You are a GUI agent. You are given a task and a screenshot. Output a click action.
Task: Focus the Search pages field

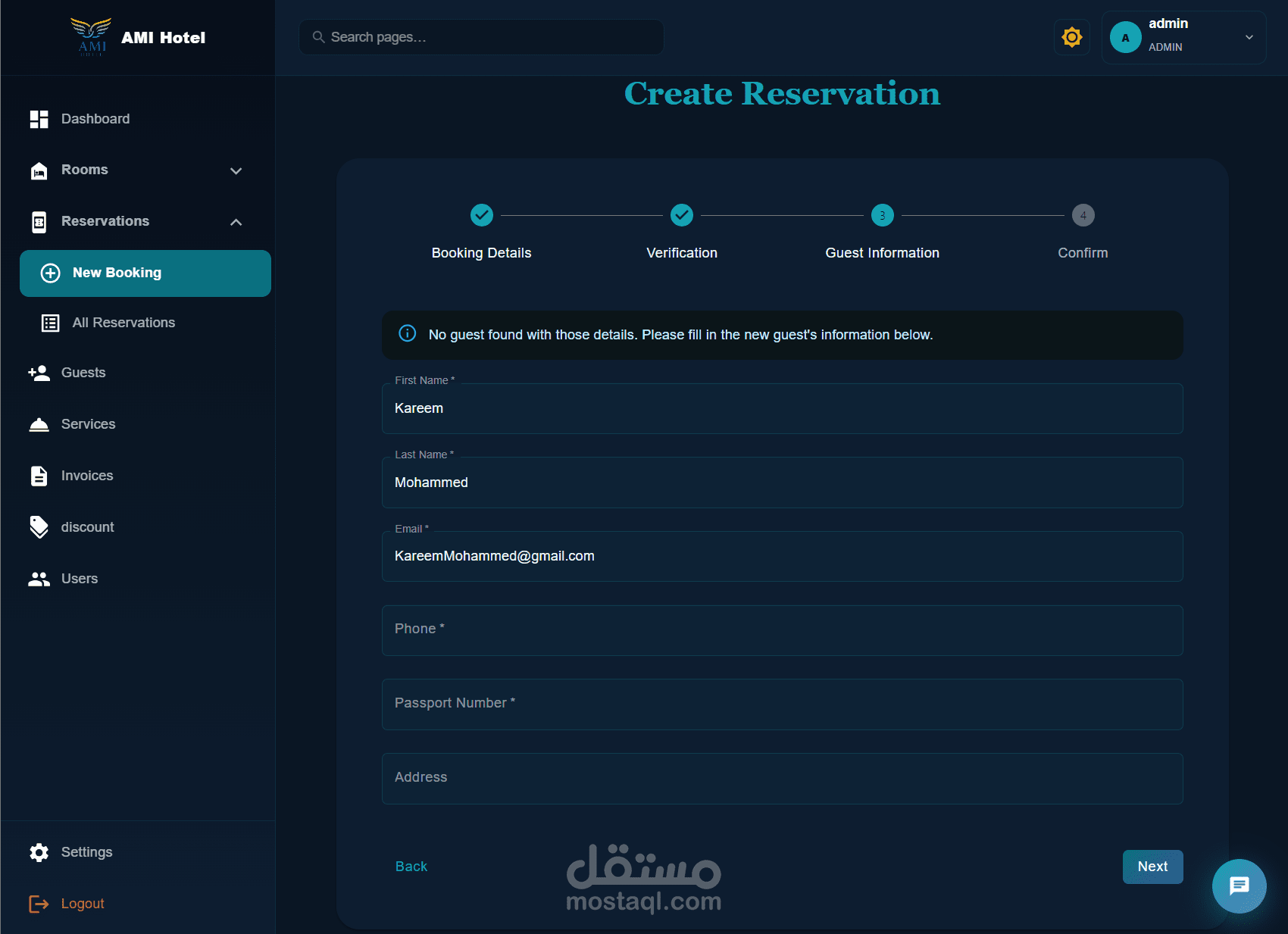tap(481, 37)
